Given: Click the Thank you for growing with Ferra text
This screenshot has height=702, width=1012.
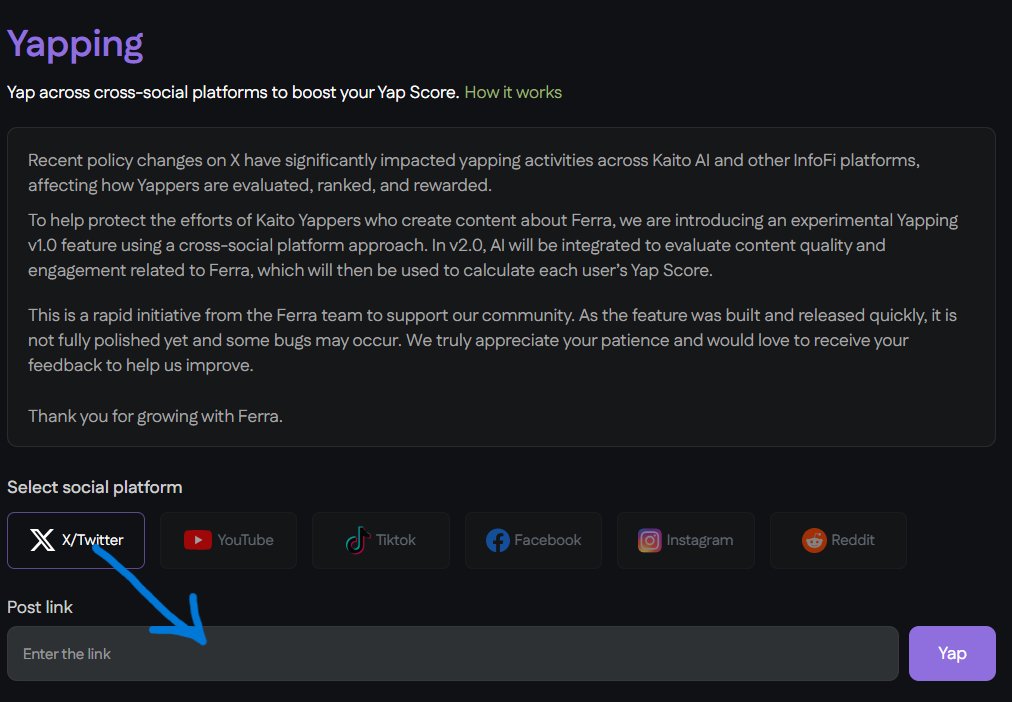Looking at the screenshot, I should click(155, 416).
